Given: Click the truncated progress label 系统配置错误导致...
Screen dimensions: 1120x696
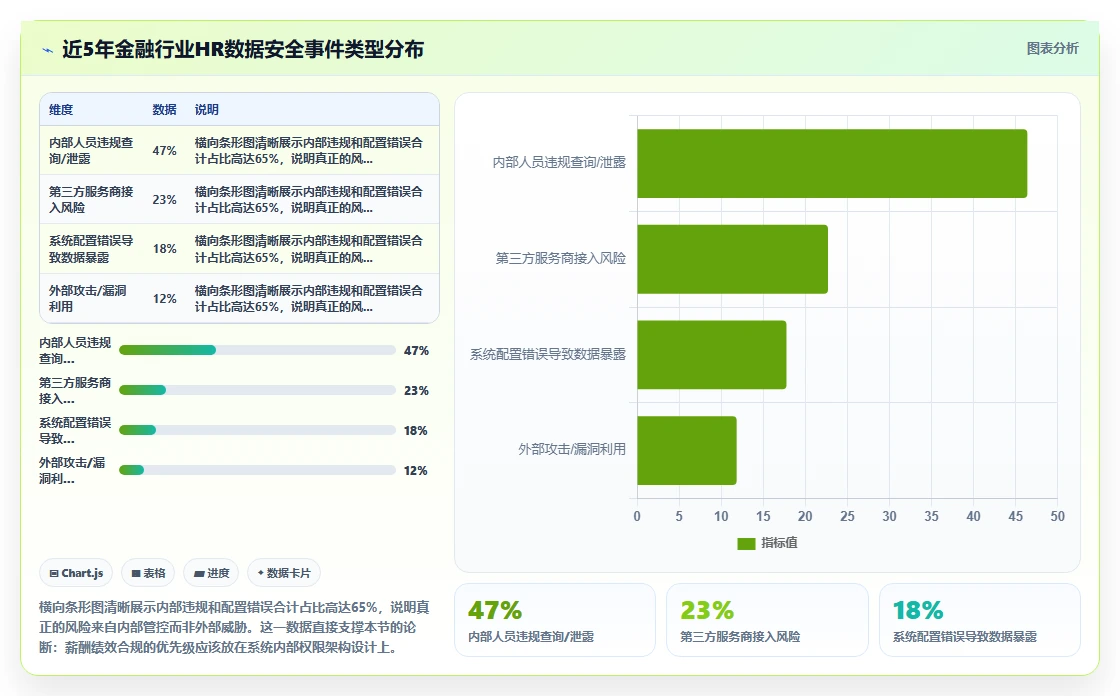Looking at the screenshot, I should coord(75,430).
